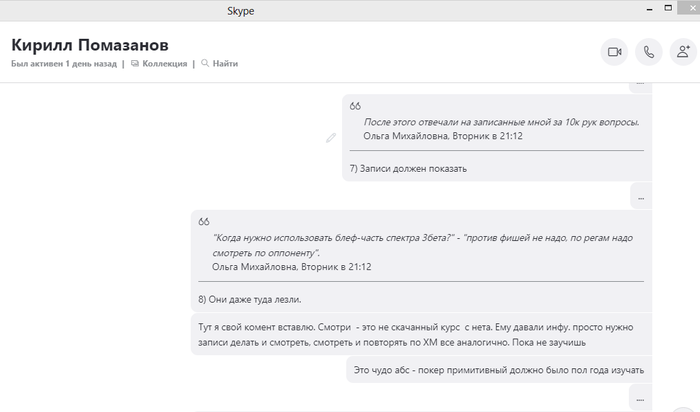
Task: Click the magnifier icon beside Найти
Action: (205, 64)
